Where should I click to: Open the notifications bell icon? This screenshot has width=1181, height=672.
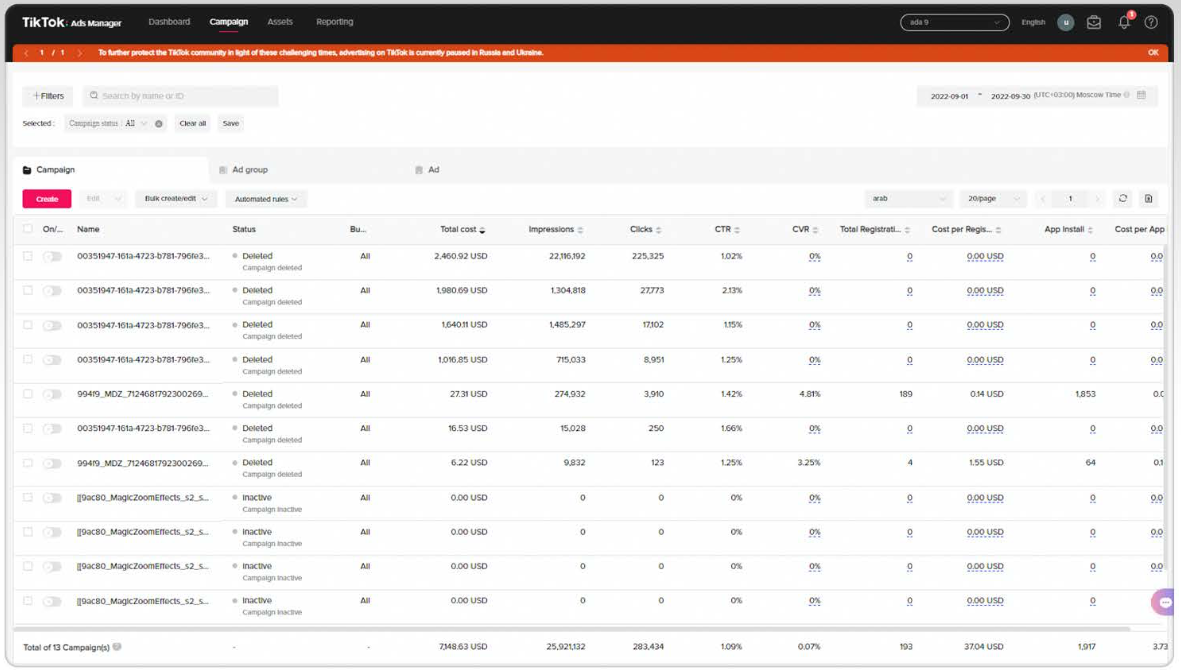tap(1124, 22)
